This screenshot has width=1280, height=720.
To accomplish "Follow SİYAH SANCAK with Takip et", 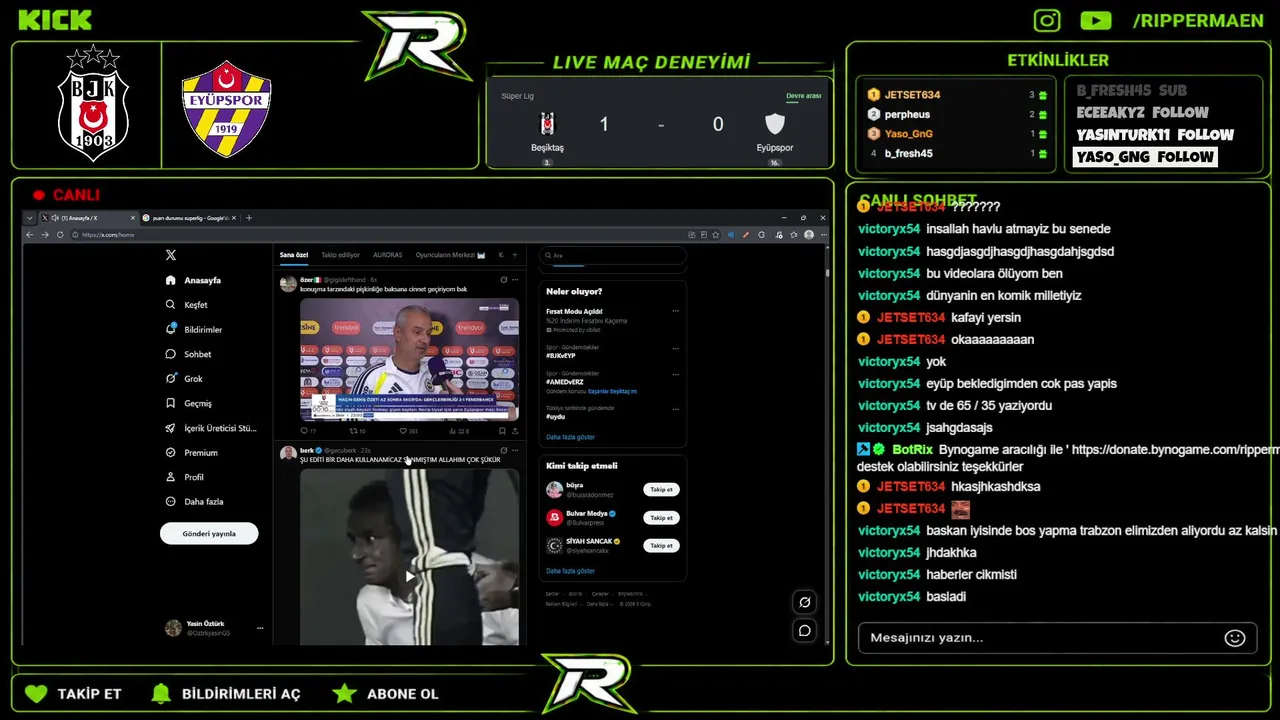I will pyautogui.click(x=661, y=546).
